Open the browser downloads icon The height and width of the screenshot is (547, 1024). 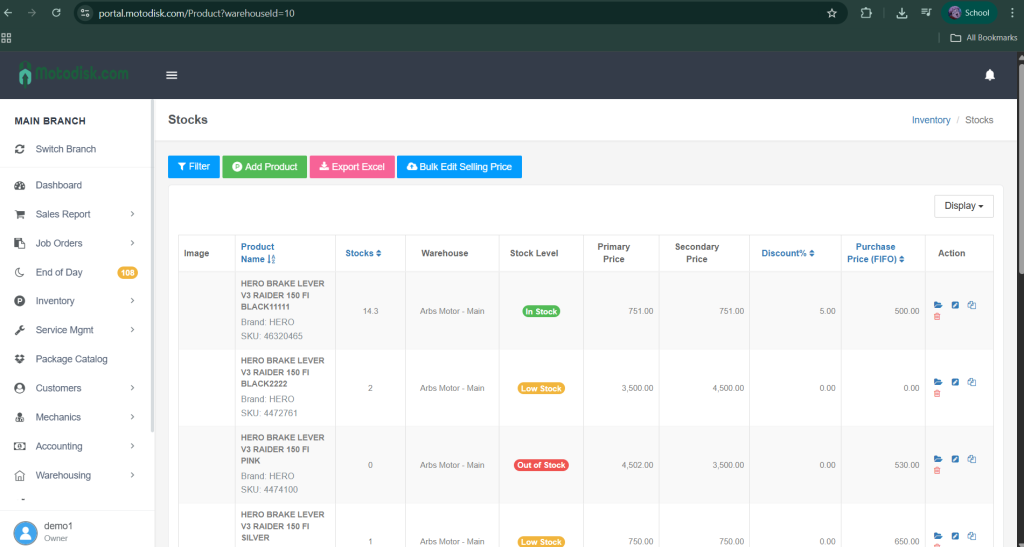pos(901,13)
